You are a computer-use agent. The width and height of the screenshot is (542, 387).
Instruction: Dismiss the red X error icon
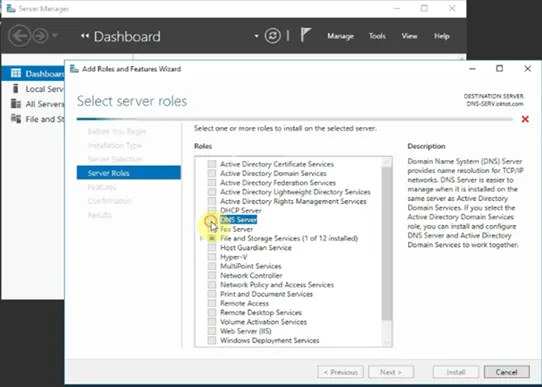(525, 119)
